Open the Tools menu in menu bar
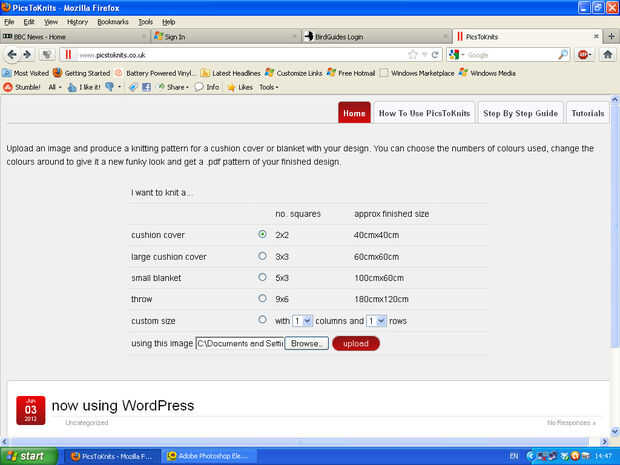620x465 pixels. (146, 22)
